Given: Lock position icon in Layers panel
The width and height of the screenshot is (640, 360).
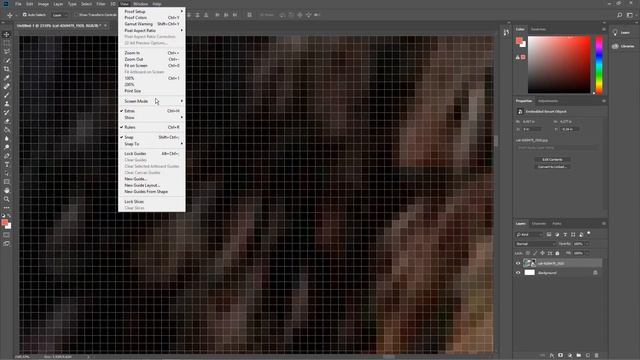Looking at the screenshot, I should tap(542, 253).
